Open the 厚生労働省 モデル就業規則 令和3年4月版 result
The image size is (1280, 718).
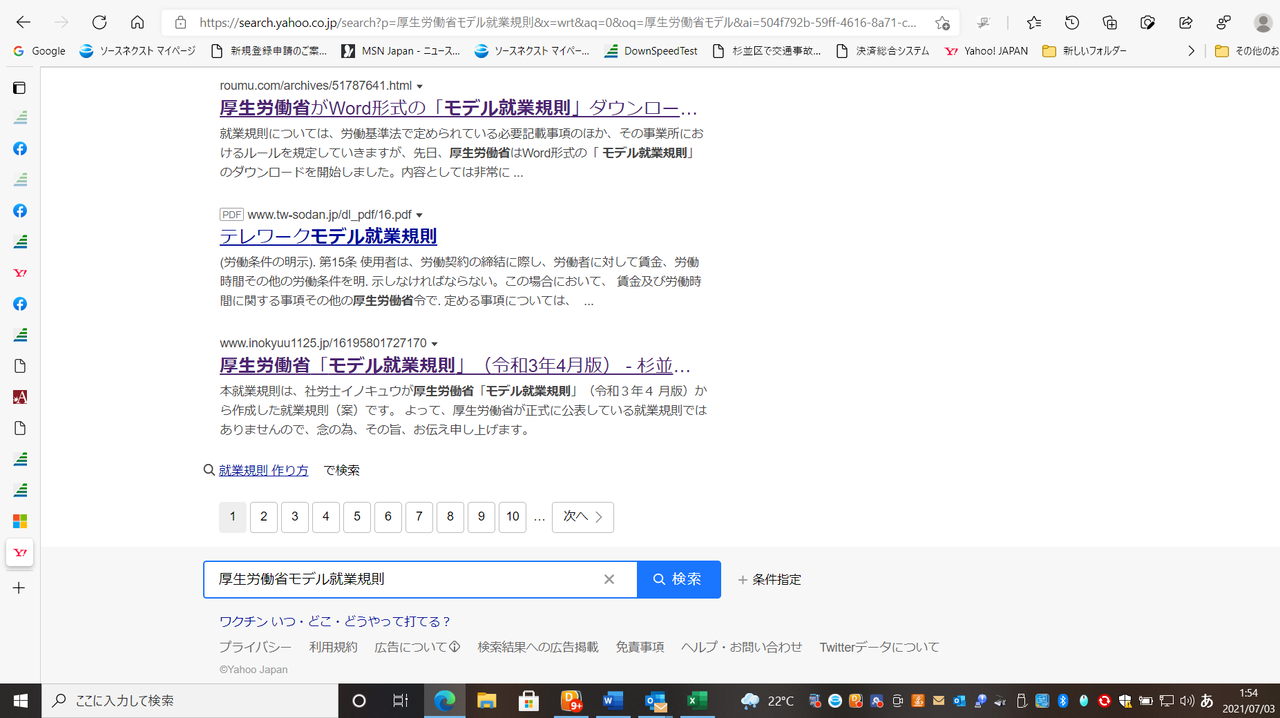click(456, 366)
